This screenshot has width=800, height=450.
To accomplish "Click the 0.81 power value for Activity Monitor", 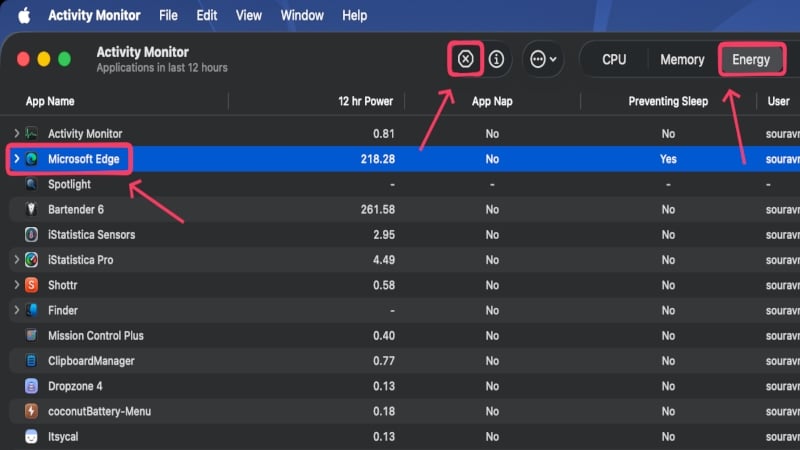I will tap(384, 134).
